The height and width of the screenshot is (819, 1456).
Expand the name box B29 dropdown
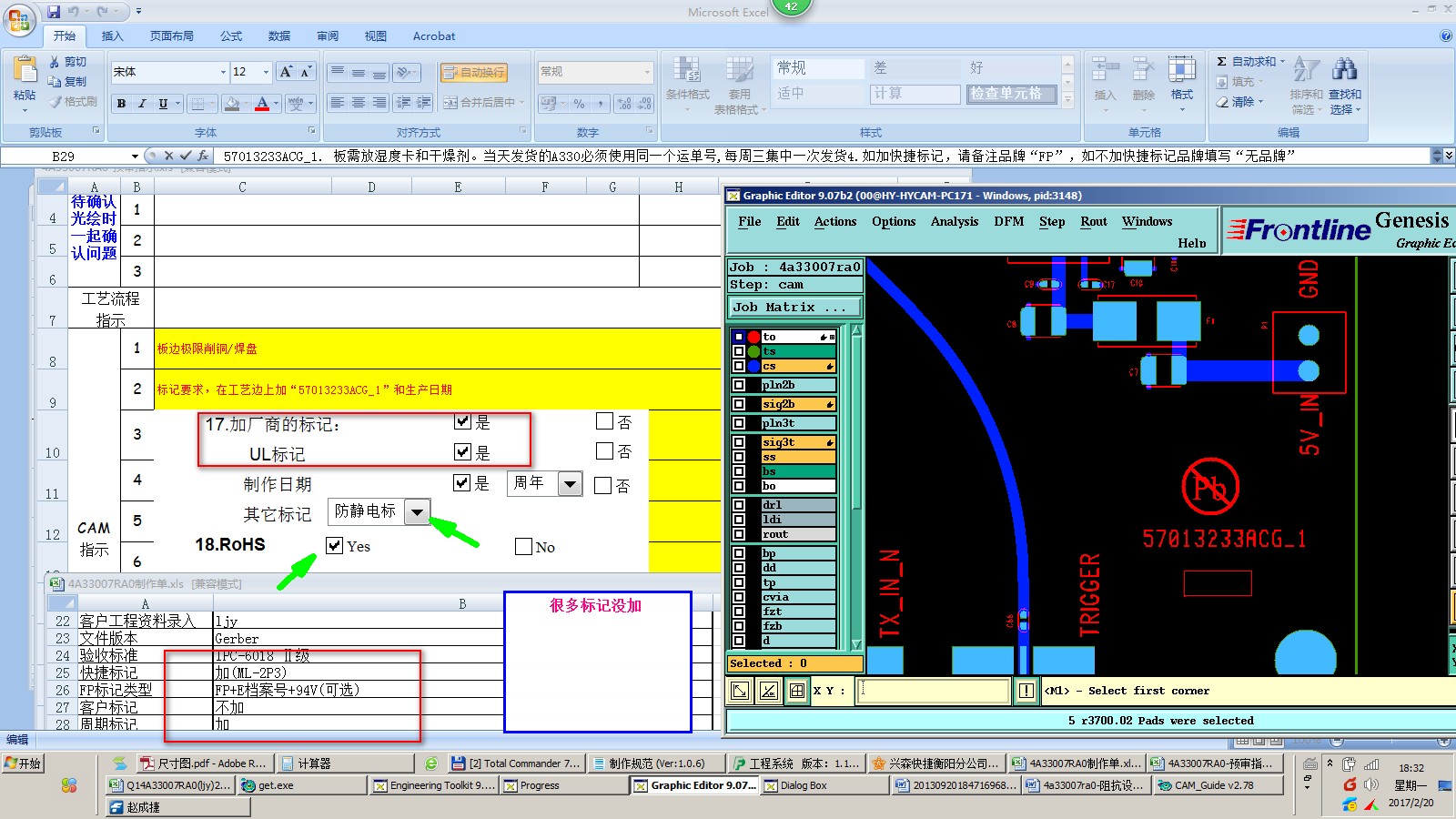pyautogui.click(x=135, y=157)
